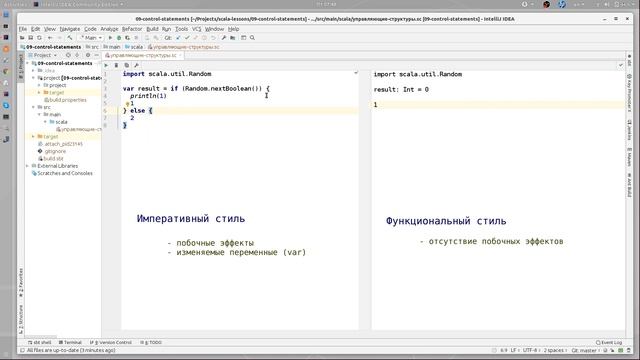The width and height of the screenshot is (640, 360).
Task: Open the Build menu
Action: pyautogui.click(x=152, y=29)
